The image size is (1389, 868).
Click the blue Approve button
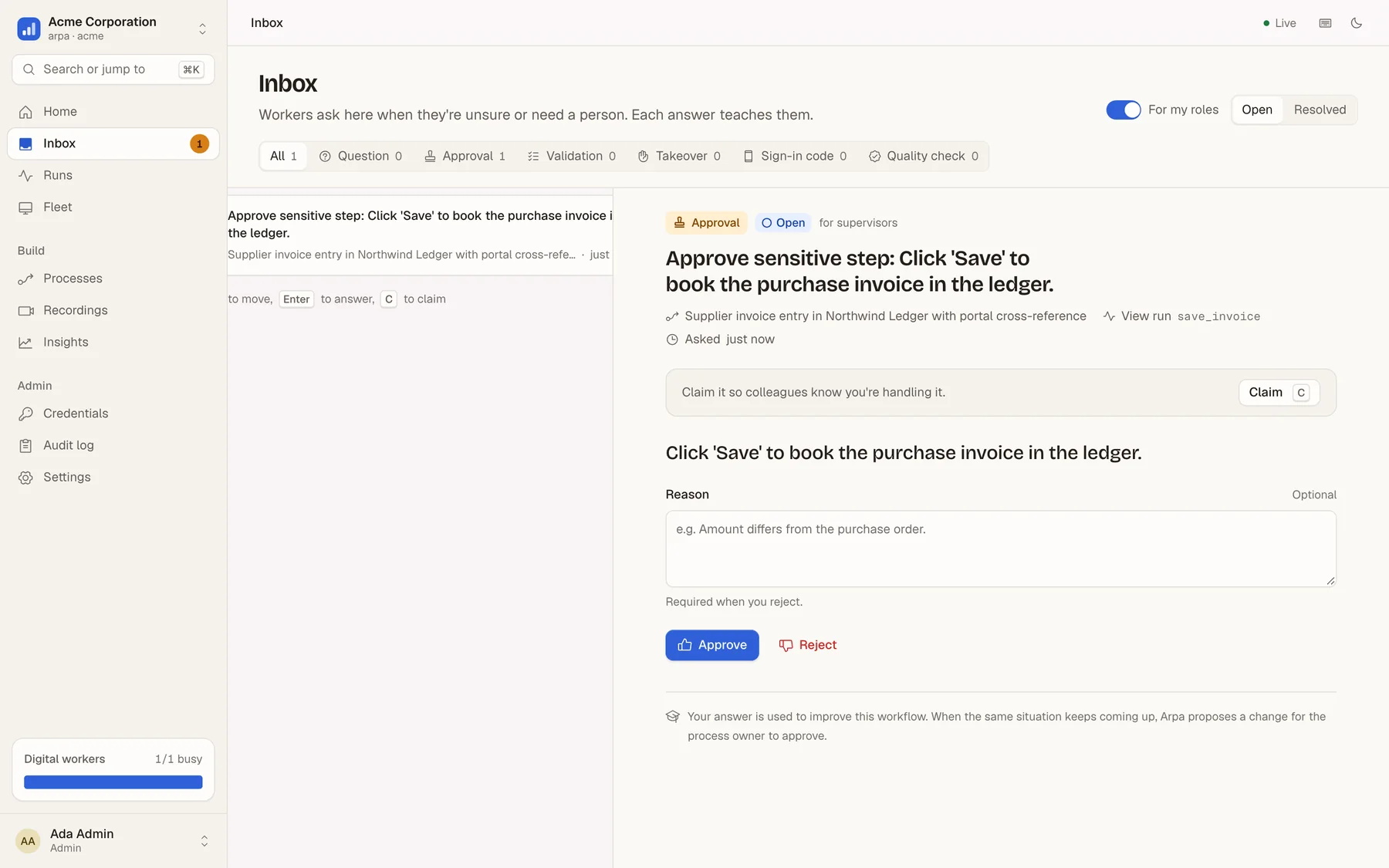712,645
